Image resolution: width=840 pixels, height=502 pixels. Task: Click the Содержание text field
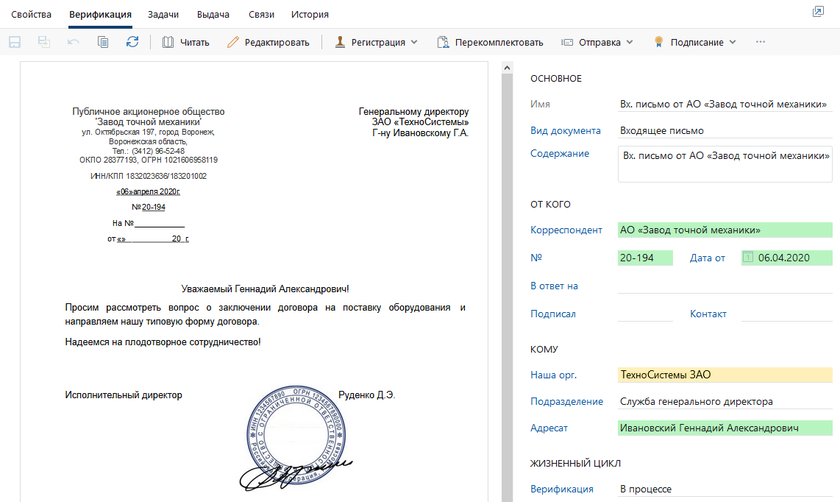pos(724,164)
